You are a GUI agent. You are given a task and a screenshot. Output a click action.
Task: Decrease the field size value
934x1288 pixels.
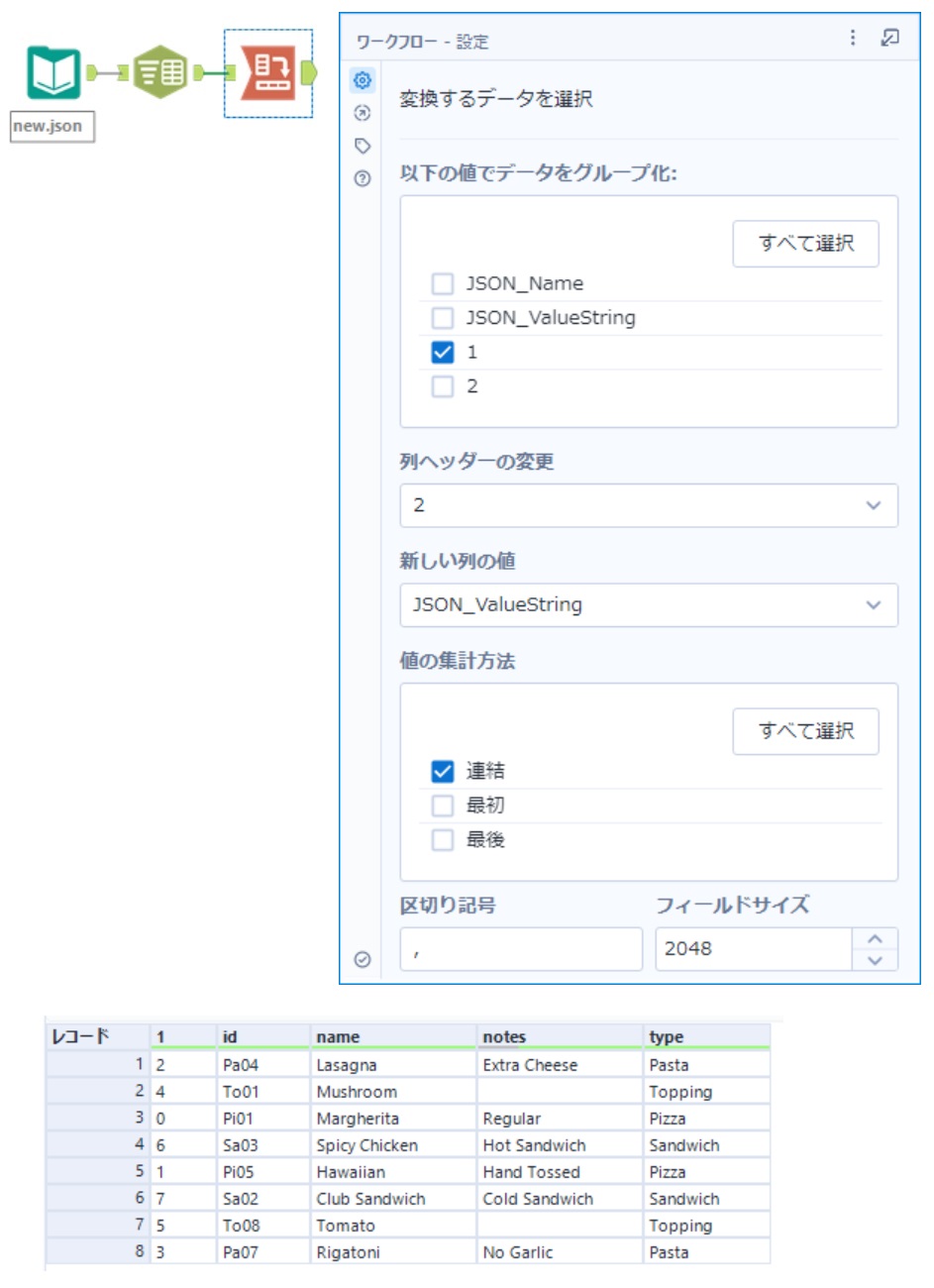[x=875, y=960]
